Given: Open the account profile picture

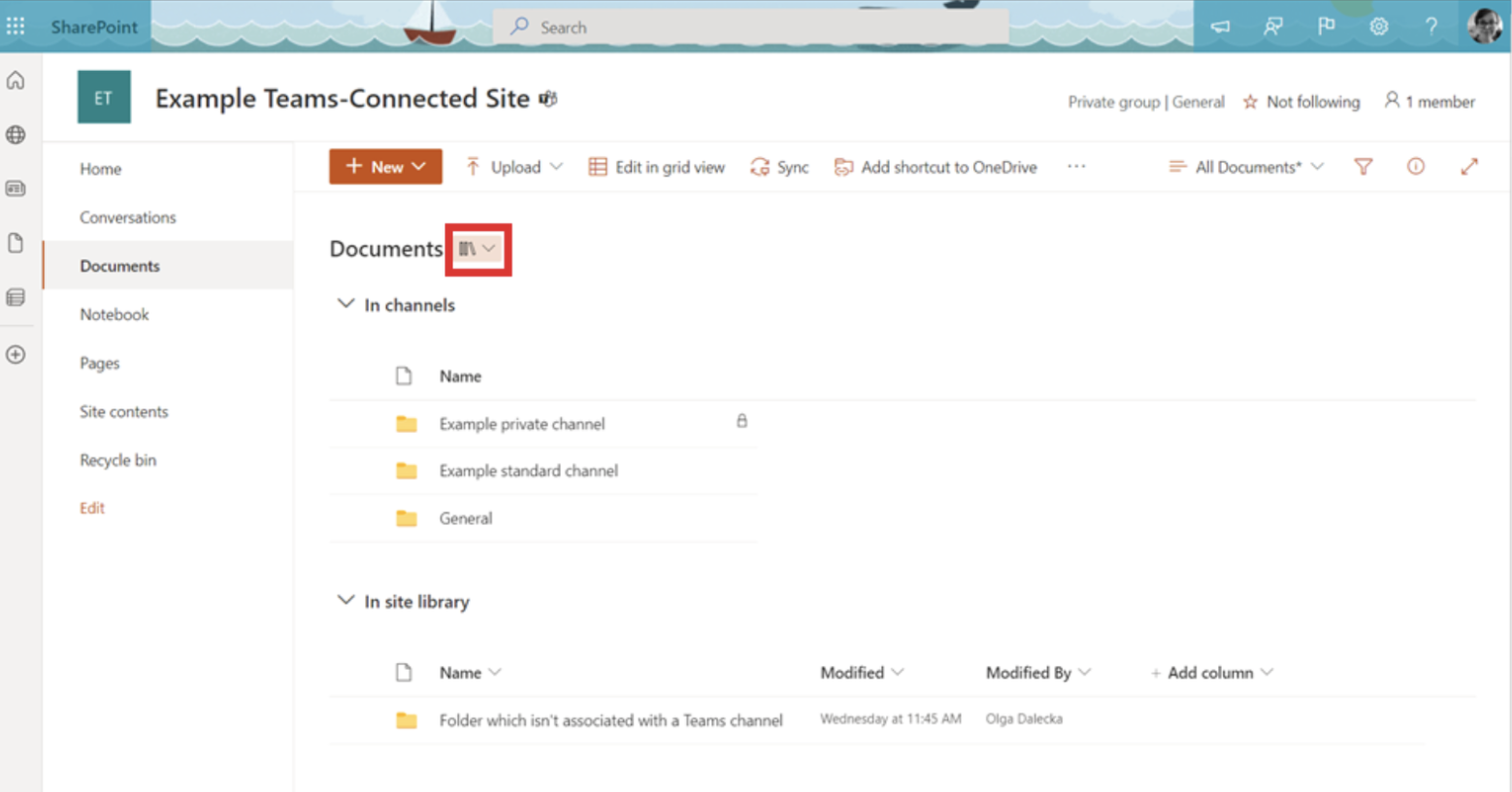Looking at the screenshot, I should (x=1485, y=26).
